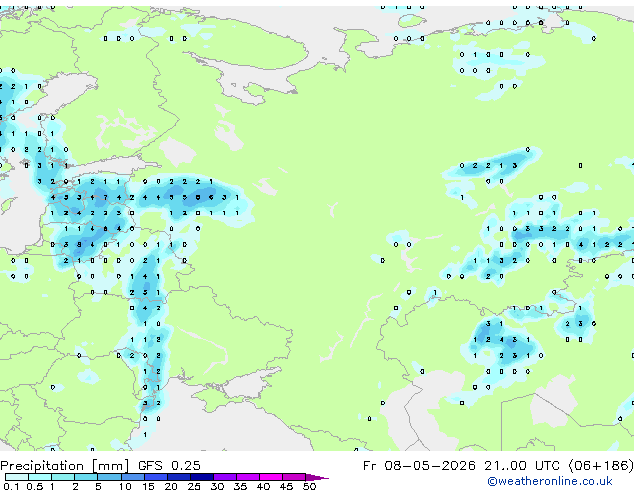Click the '0.5' legend value label
634x490 pixels.
pyautogui.click(x=35, y=486)
